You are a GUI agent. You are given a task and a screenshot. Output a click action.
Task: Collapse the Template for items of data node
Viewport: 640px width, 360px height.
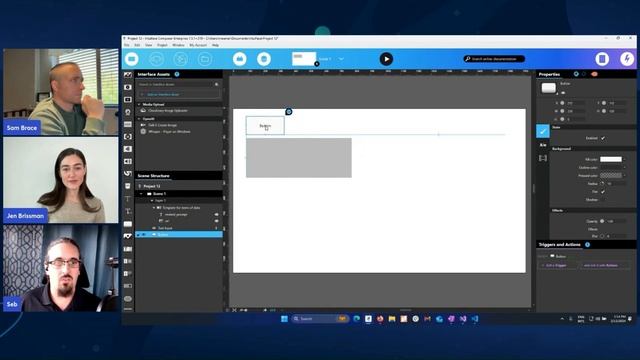(x=154, y=208)
